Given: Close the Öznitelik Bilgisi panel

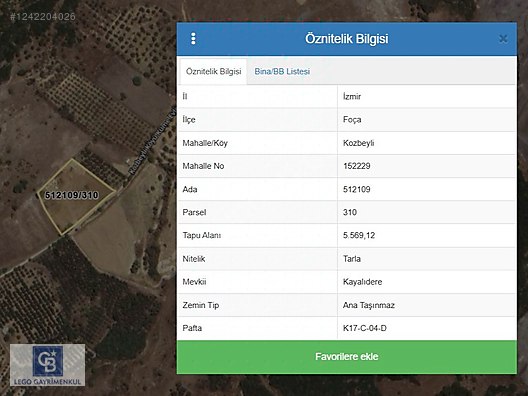Looking at the screenshot, I should click(x=503, y=39).
